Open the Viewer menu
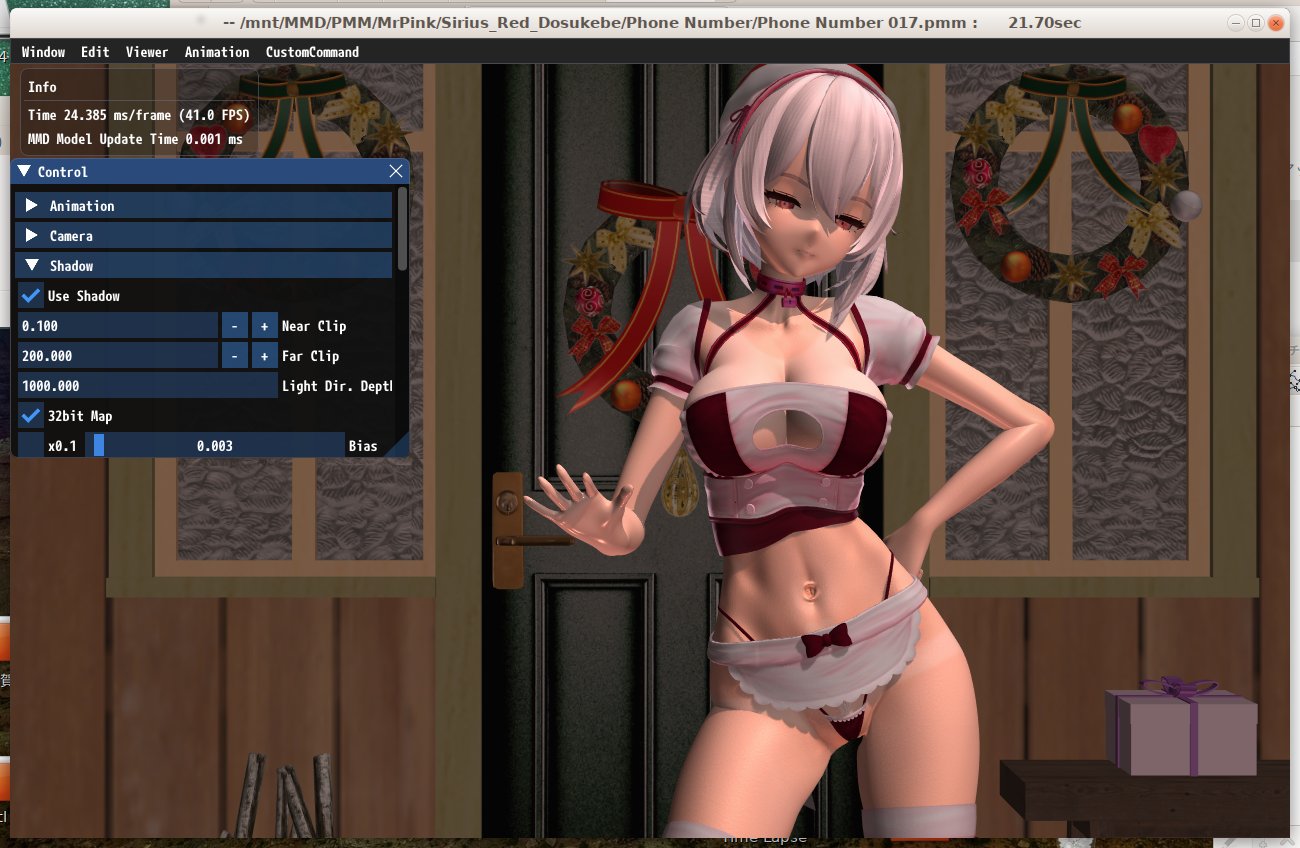This screenshot has width=1300, height=848. tap(147, 52)
